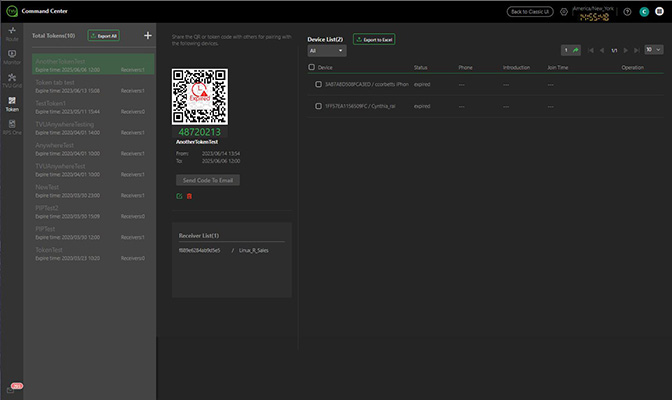Click the page number jump input field
Screen dimensions: 672x400
(566, 49)
